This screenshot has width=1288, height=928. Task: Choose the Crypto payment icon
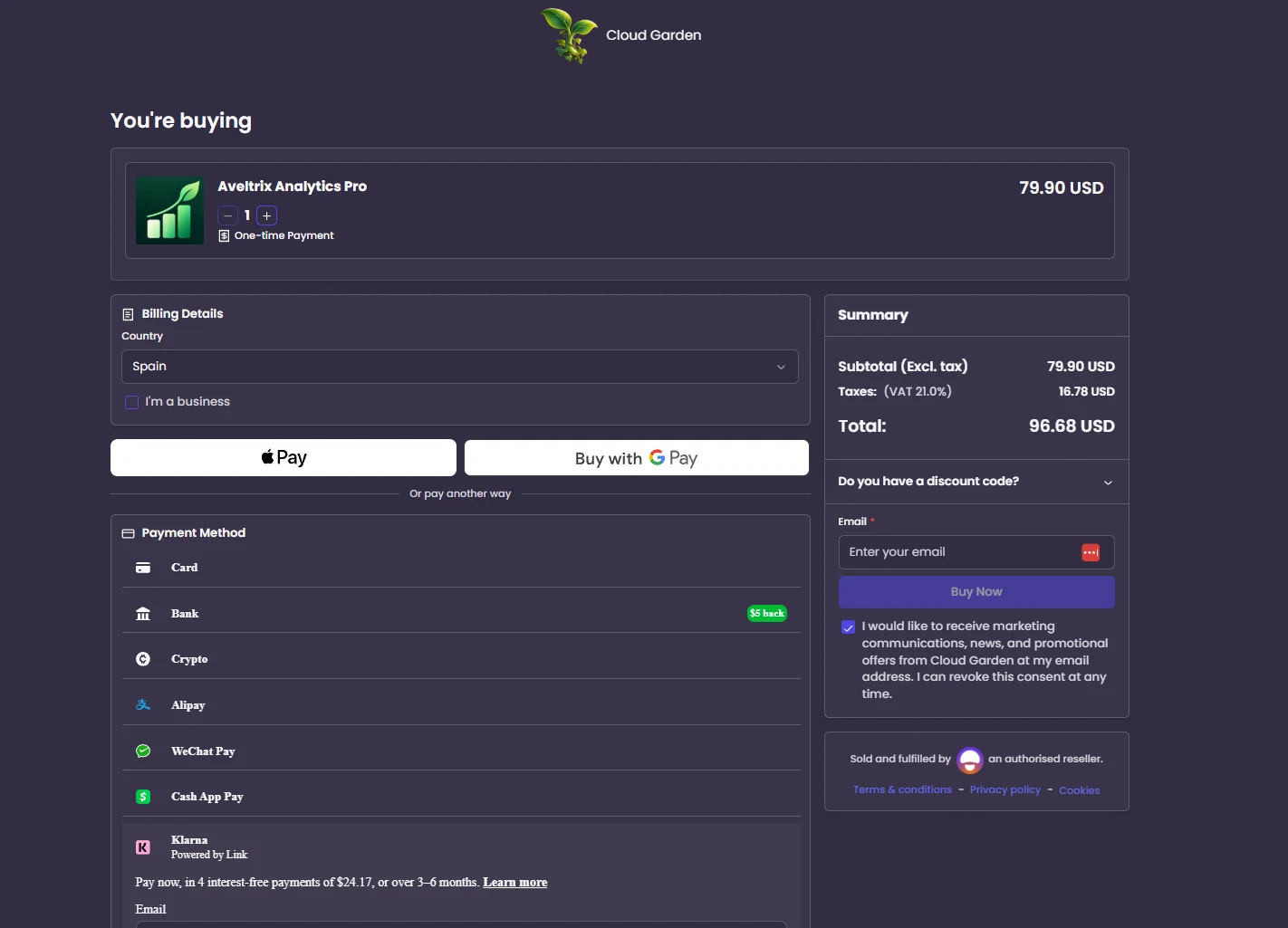click(143, 659)
